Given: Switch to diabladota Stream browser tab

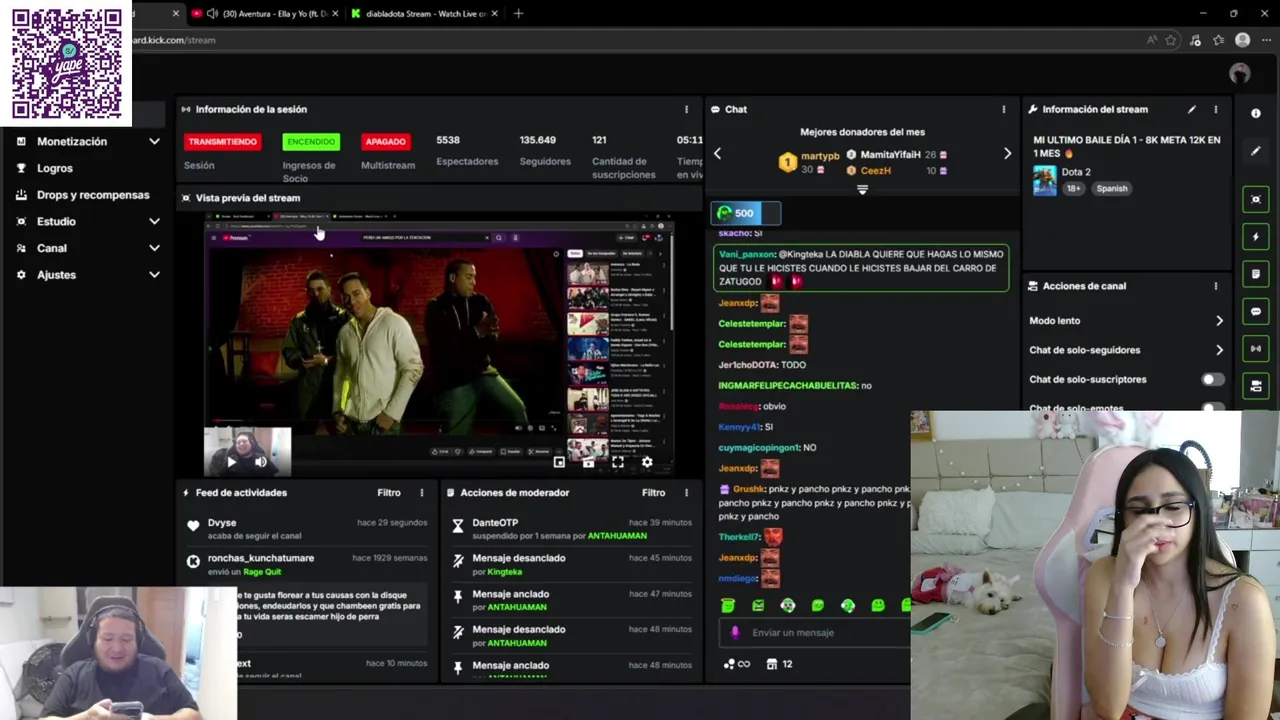Looking at the screenshot, I should click(425, 13).
